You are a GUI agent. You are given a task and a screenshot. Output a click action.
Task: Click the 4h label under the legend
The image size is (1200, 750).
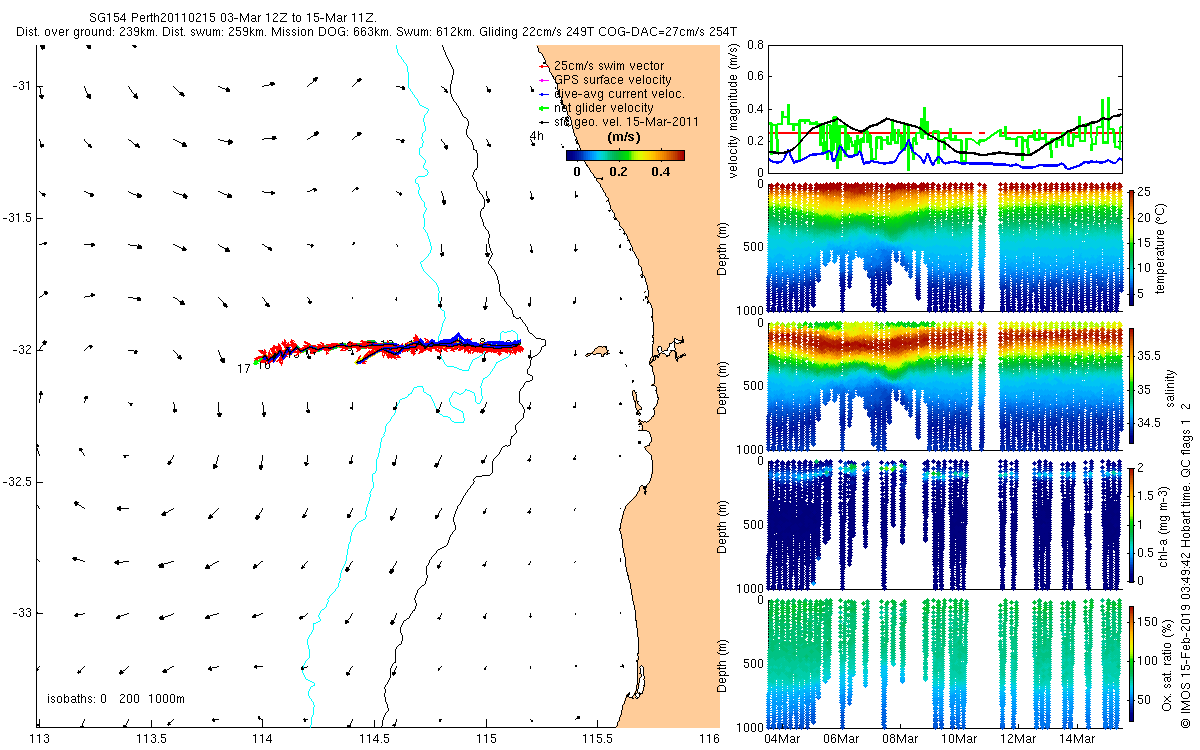pos(537,135)
